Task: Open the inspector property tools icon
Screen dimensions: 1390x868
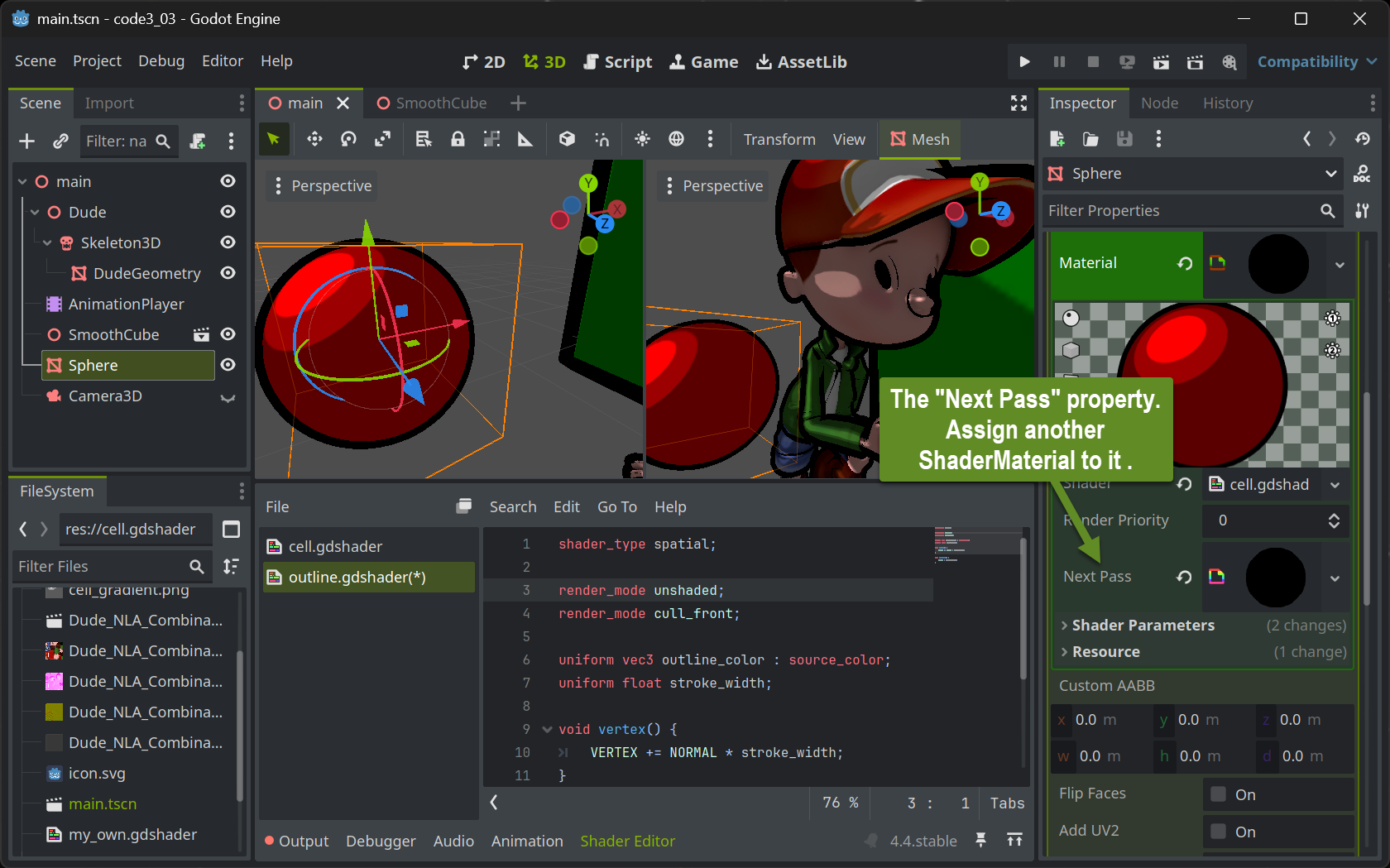Action: (1362, 211)
